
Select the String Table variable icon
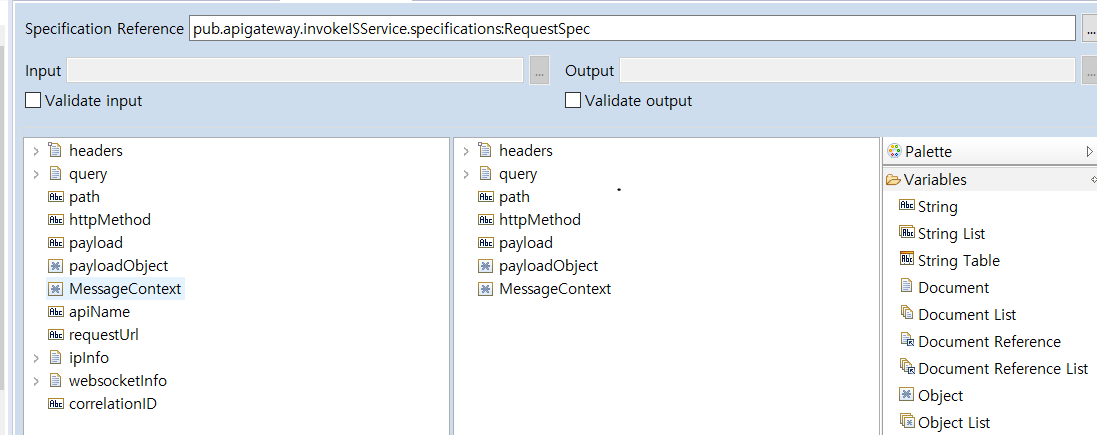(x=907, y=260)
